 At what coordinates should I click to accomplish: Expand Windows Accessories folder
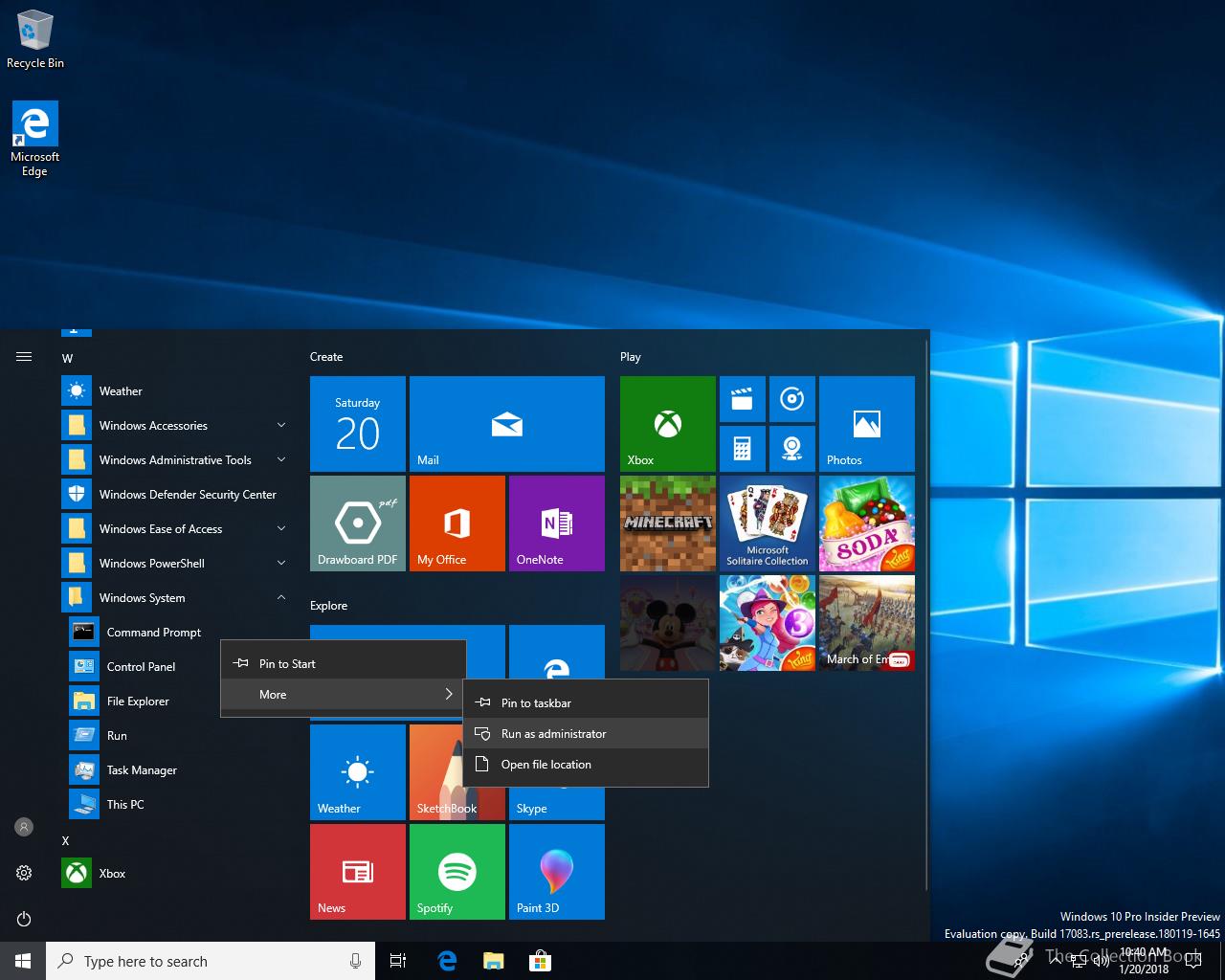pyautogui.click(x=176, y=425)
